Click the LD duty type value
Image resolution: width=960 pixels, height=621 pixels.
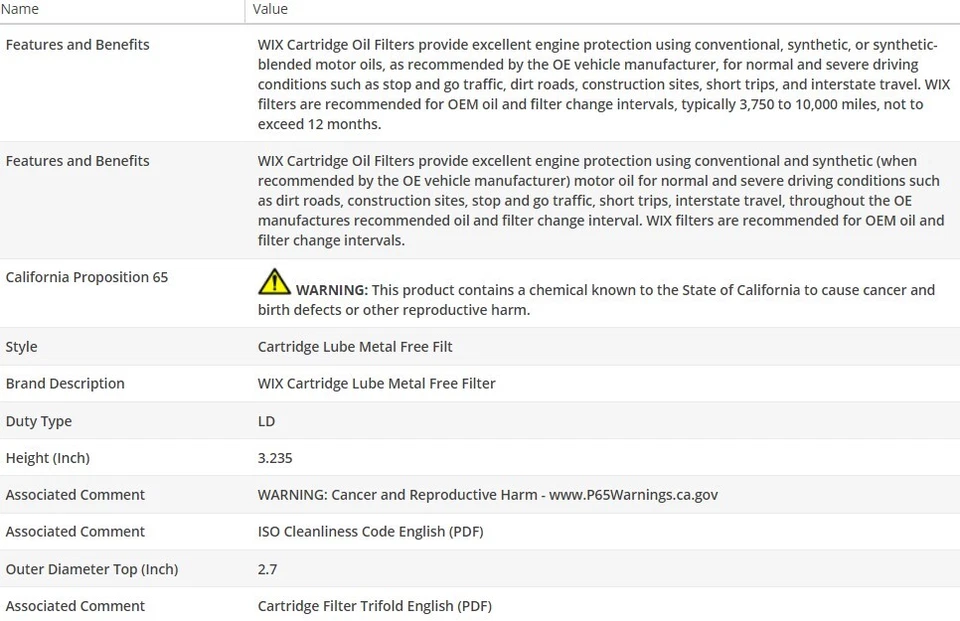point(266,421)
